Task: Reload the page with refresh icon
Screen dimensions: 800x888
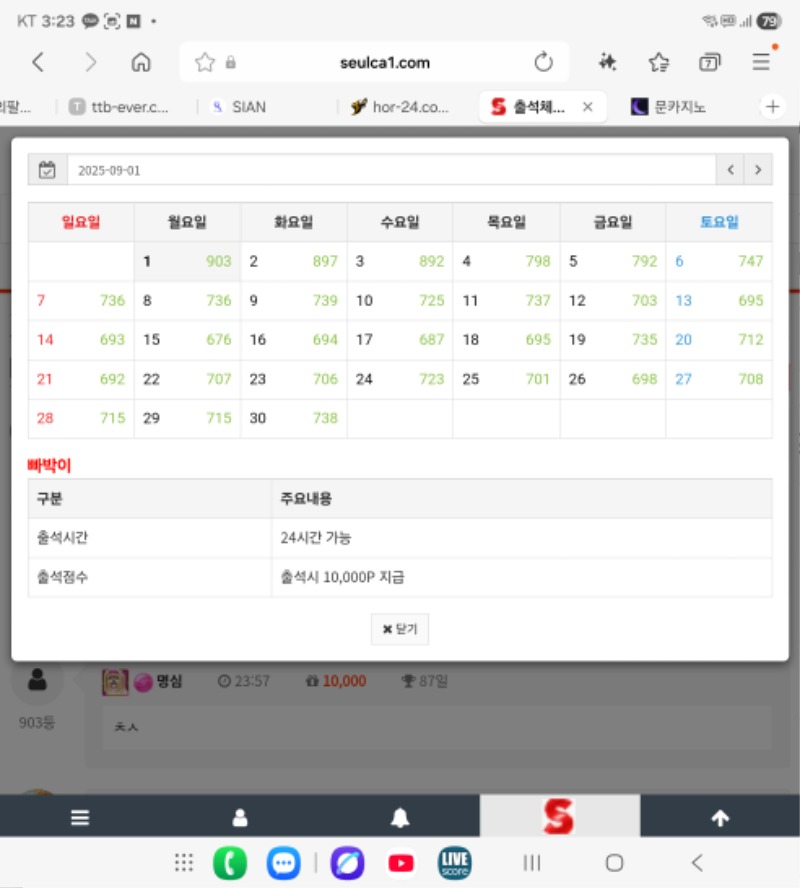Action: [543, 62]
